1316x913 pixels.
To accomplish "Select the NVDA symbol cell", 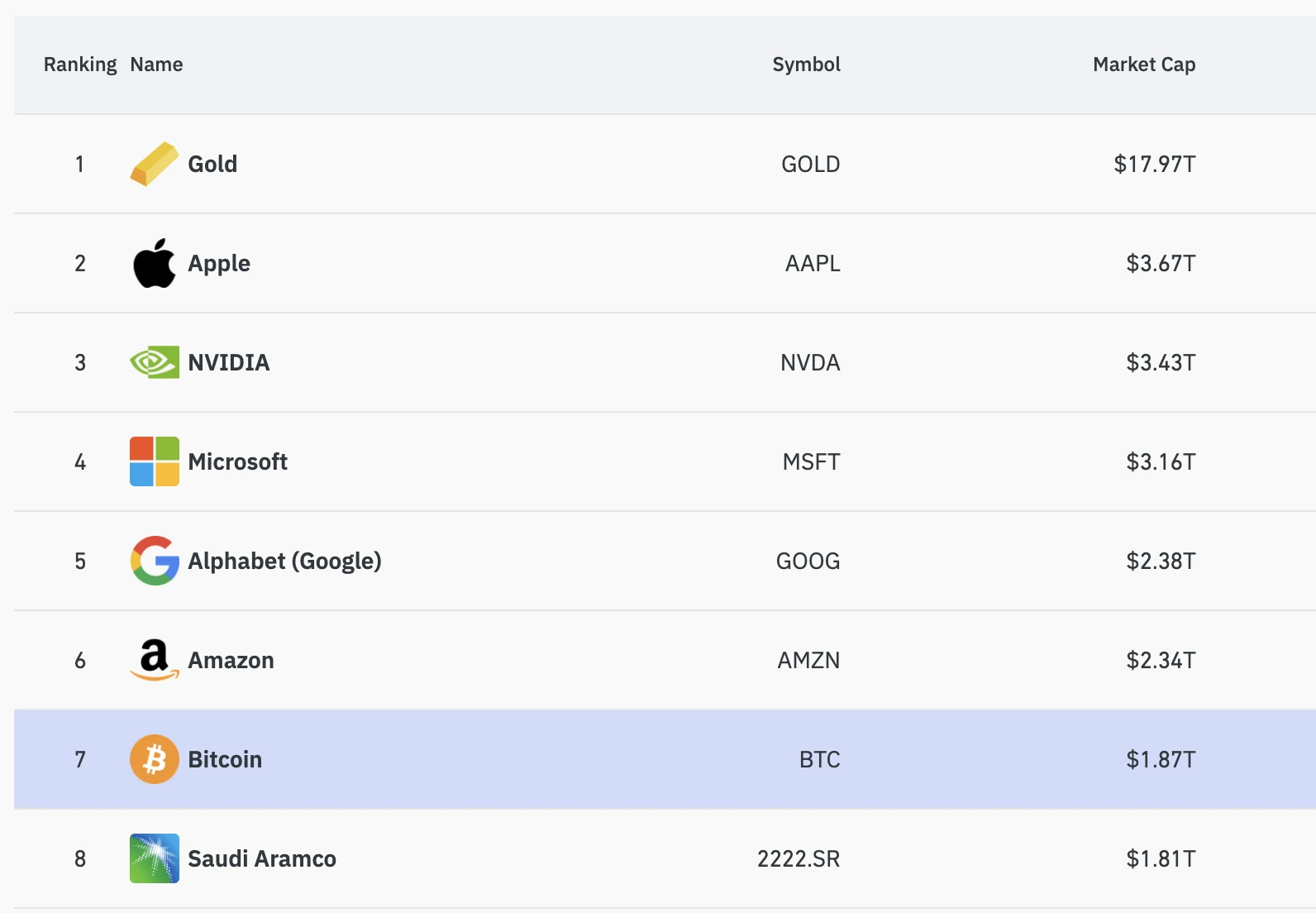I will pos(810,362).
